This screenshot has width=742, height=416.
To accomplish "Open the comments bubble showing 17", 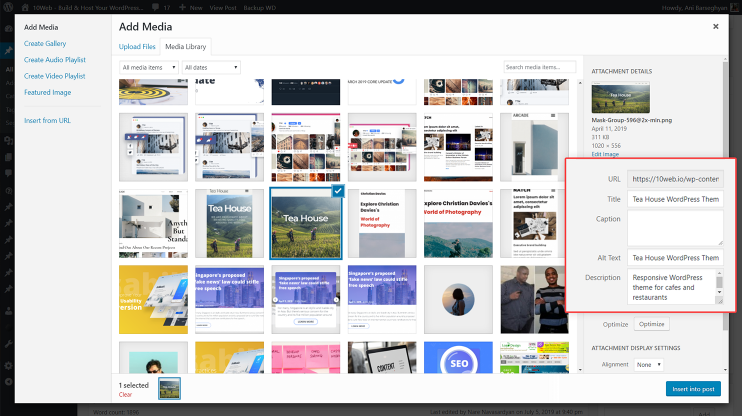I will tap(160, 8).
